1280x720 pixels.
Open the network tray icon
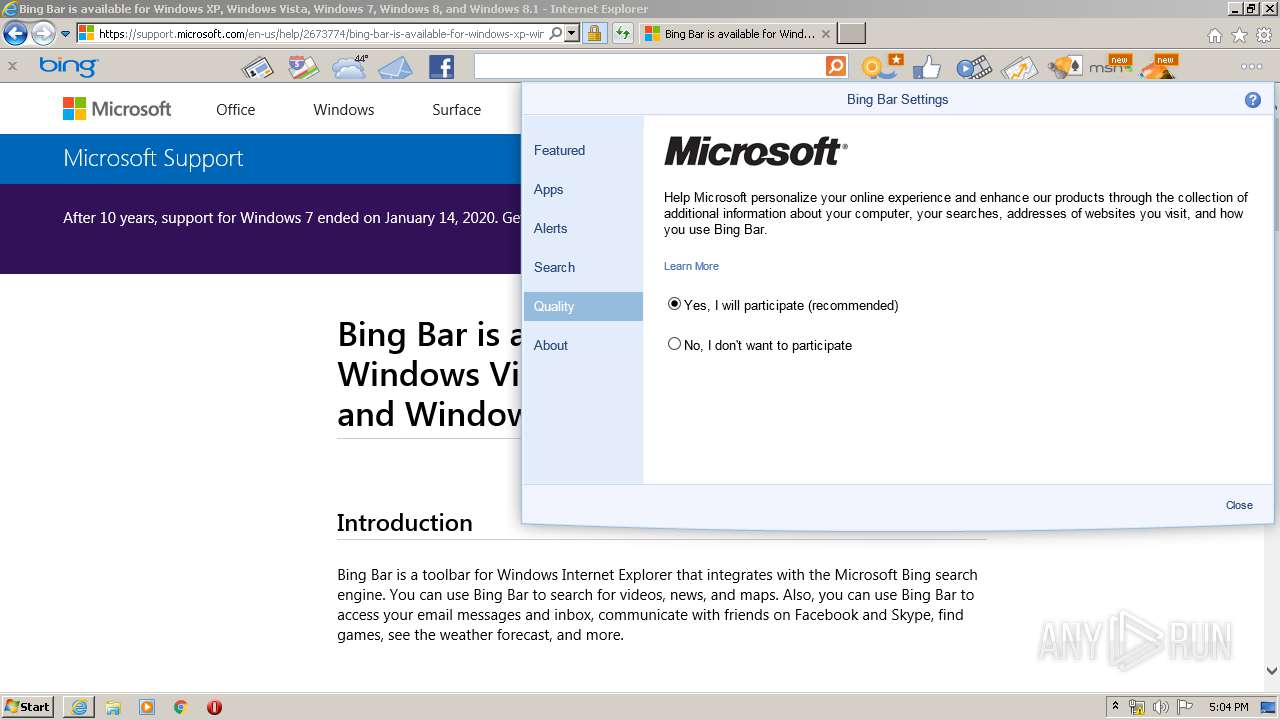point(1137,707)
